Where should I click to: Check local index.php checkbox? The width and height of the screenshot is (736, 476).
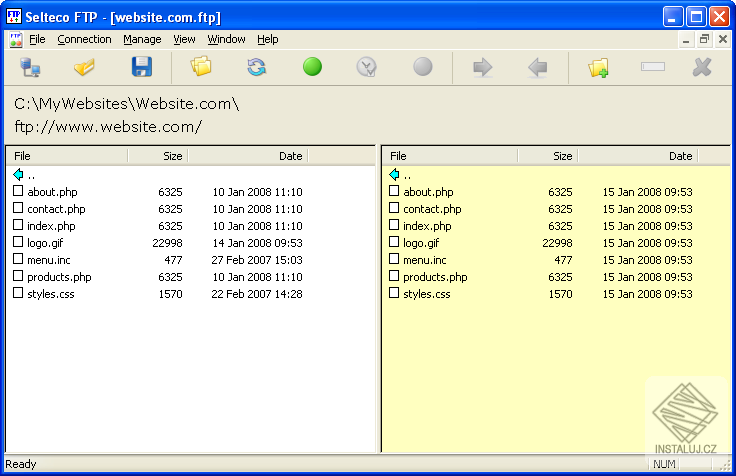click(x=18, y=224)
